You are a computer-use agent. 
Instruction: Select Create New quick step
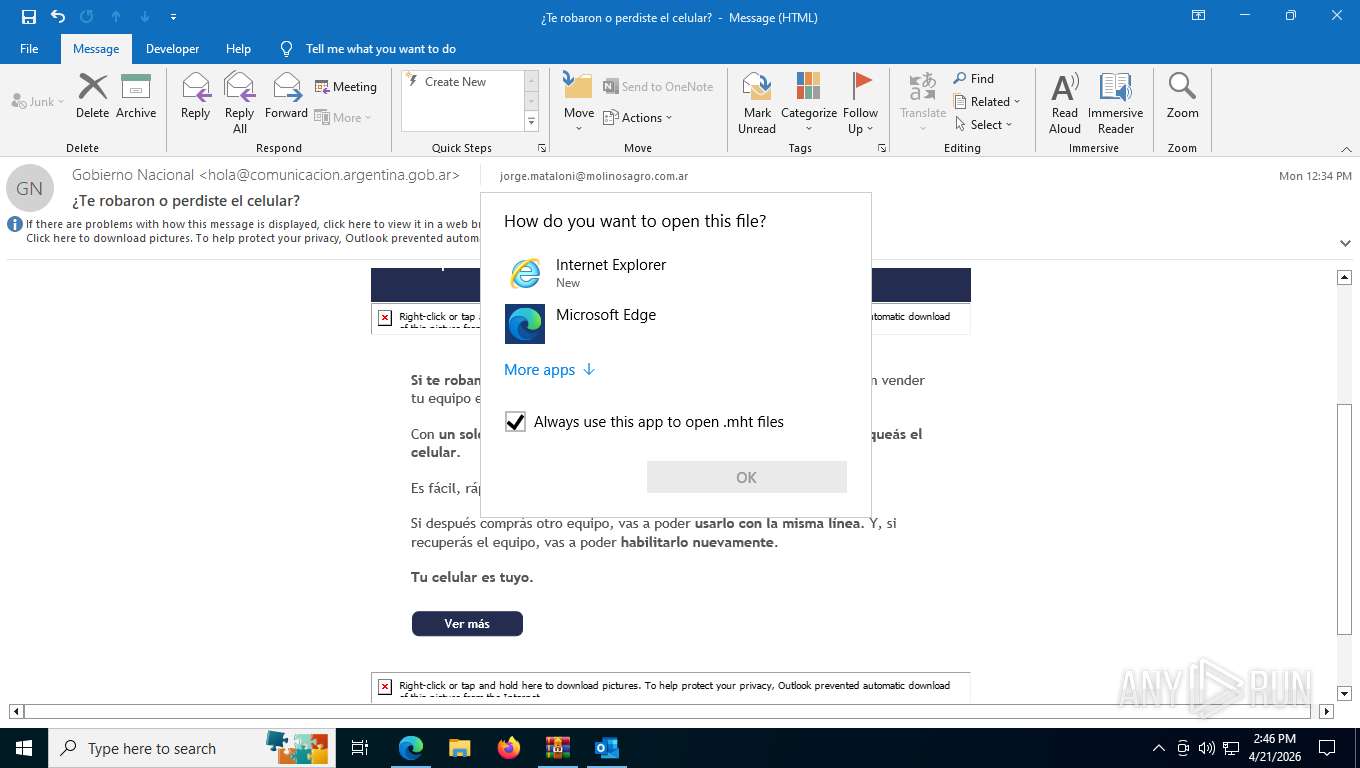463,82
